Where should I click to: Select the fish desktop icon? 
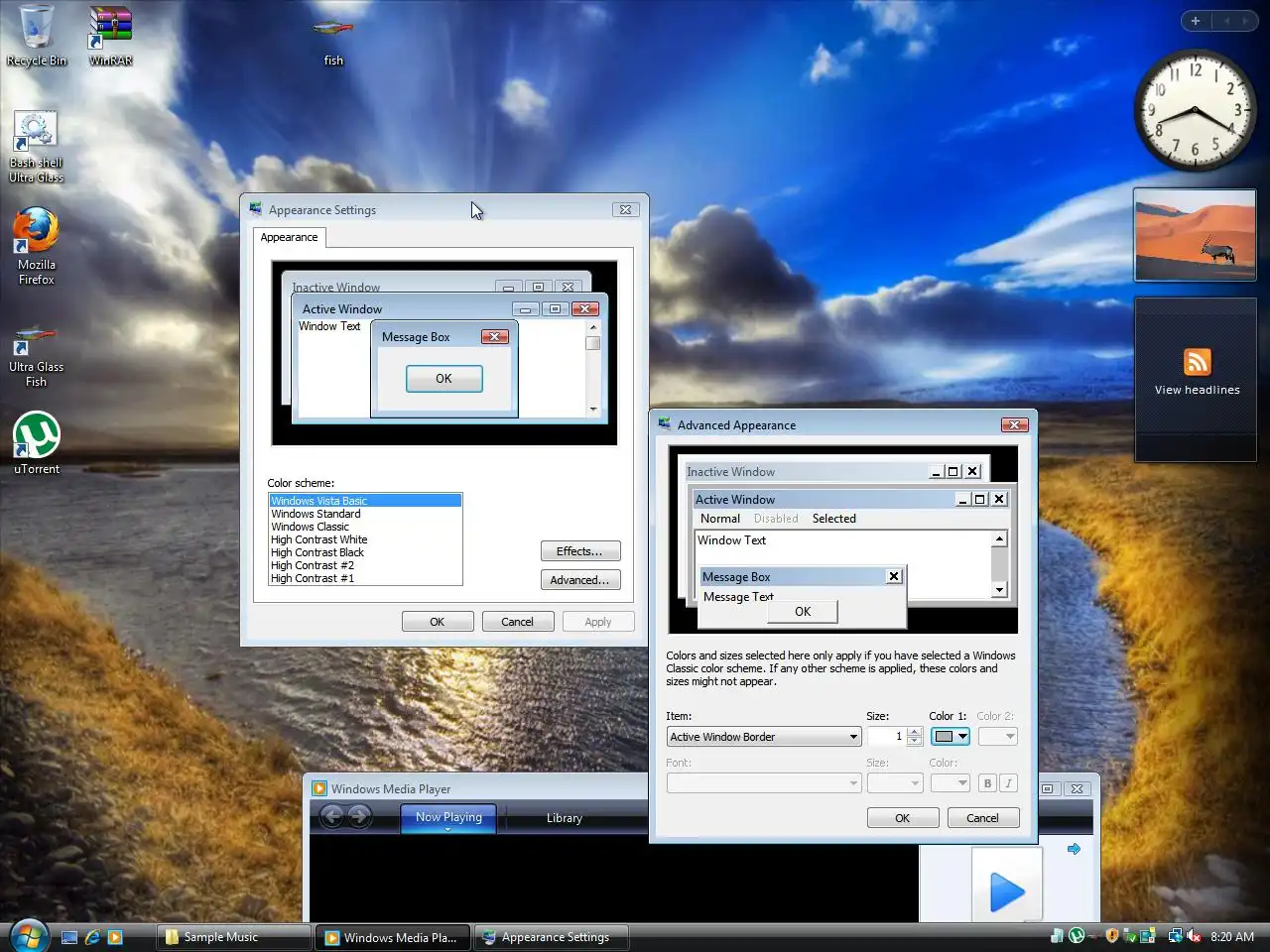[333, 40]
